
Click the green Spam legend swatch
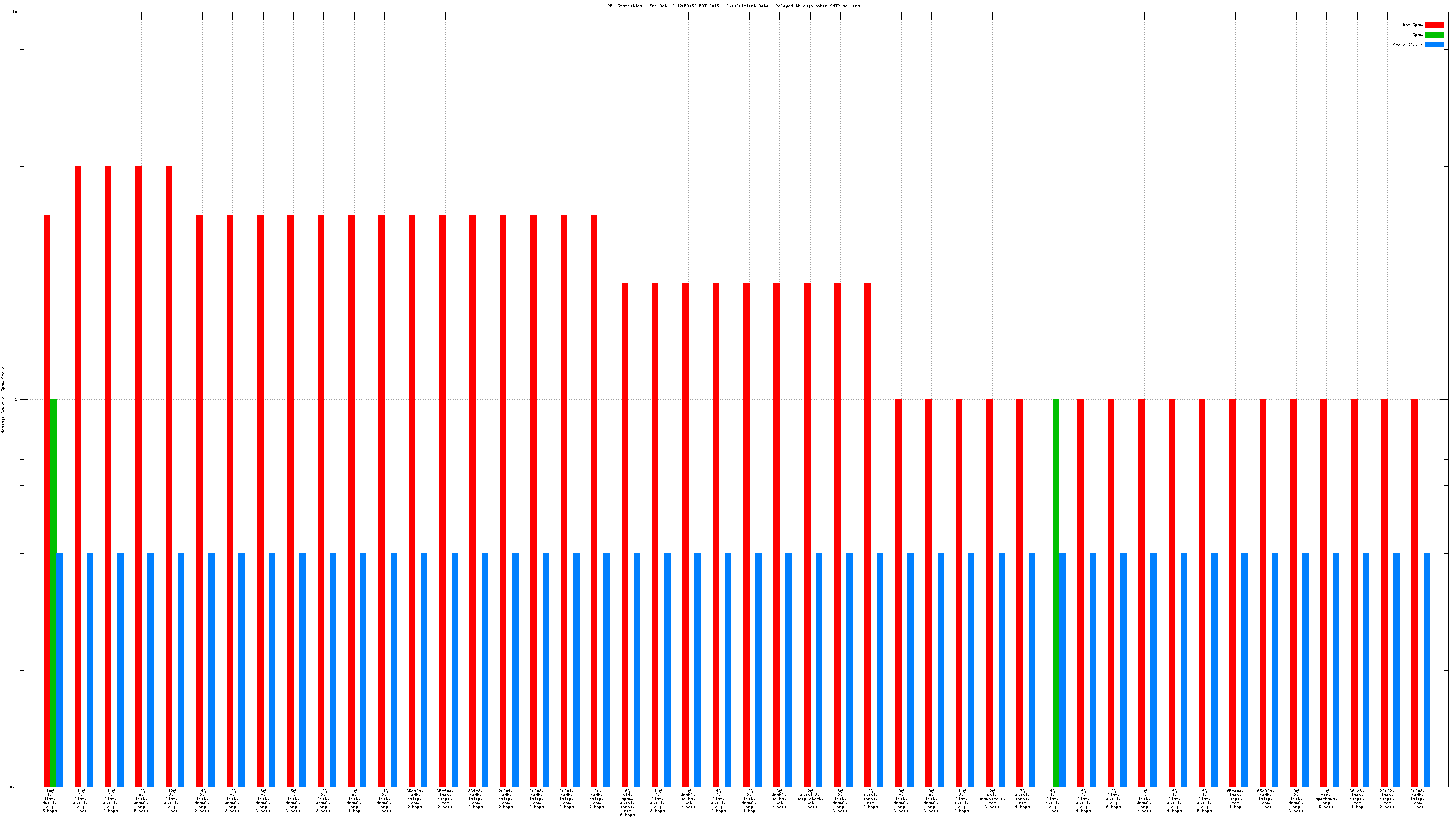pos(1434,35)
